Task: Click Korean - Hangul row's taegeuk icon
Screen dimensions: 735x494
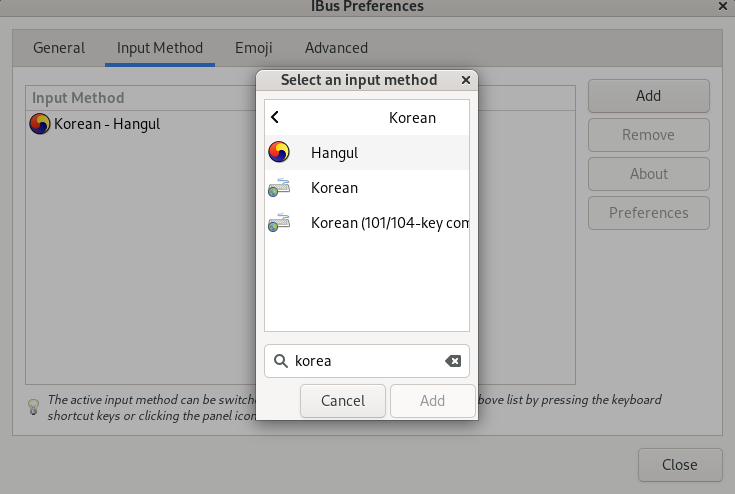Action: [x=39, y=124]
